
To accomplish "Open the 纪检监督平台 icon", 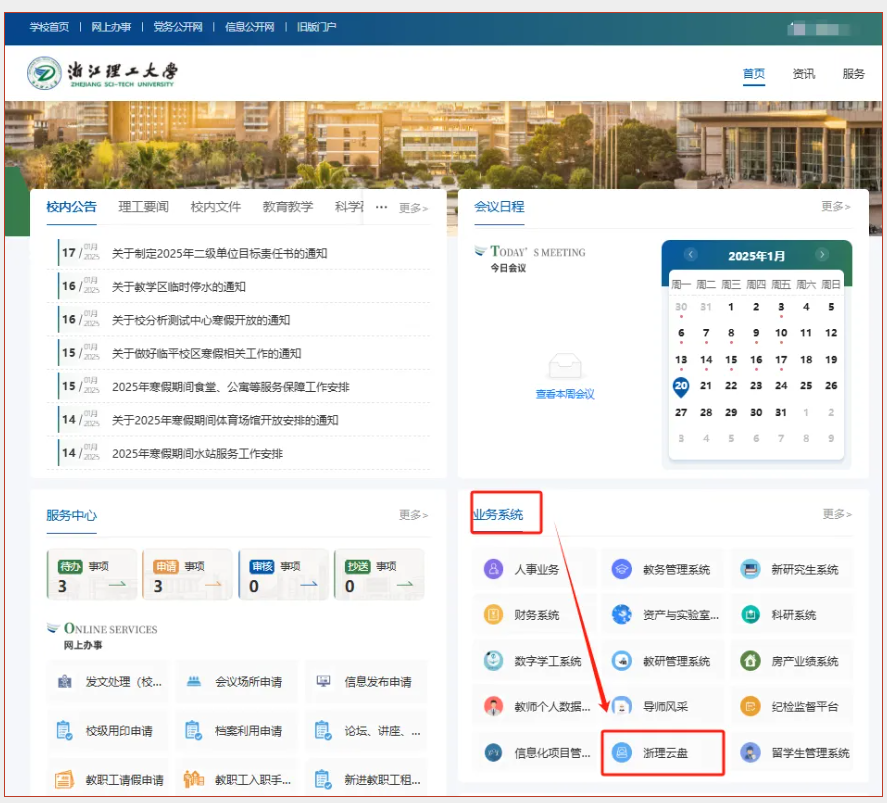I will pos(751,707).
